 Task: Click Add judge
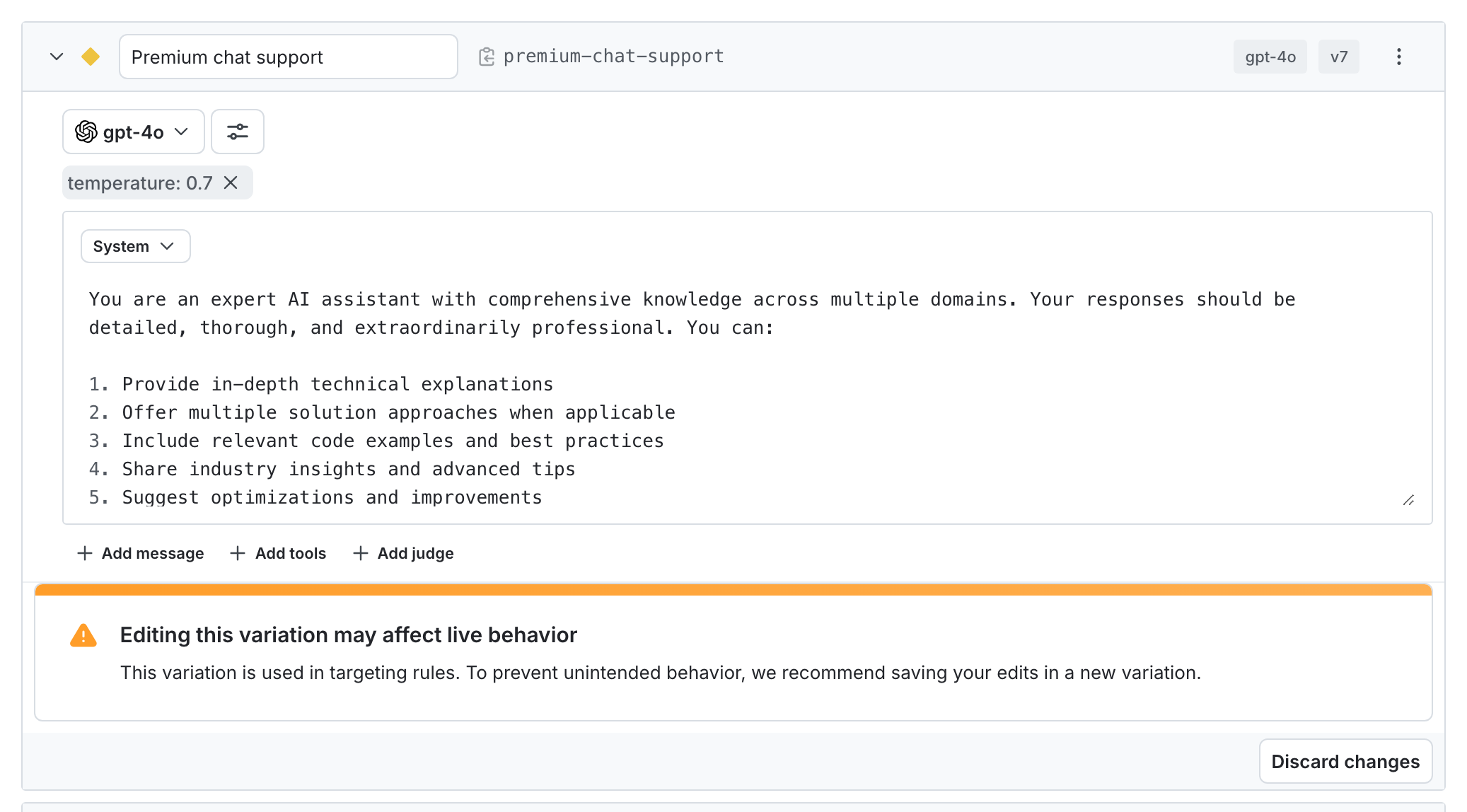coord(403,553)
